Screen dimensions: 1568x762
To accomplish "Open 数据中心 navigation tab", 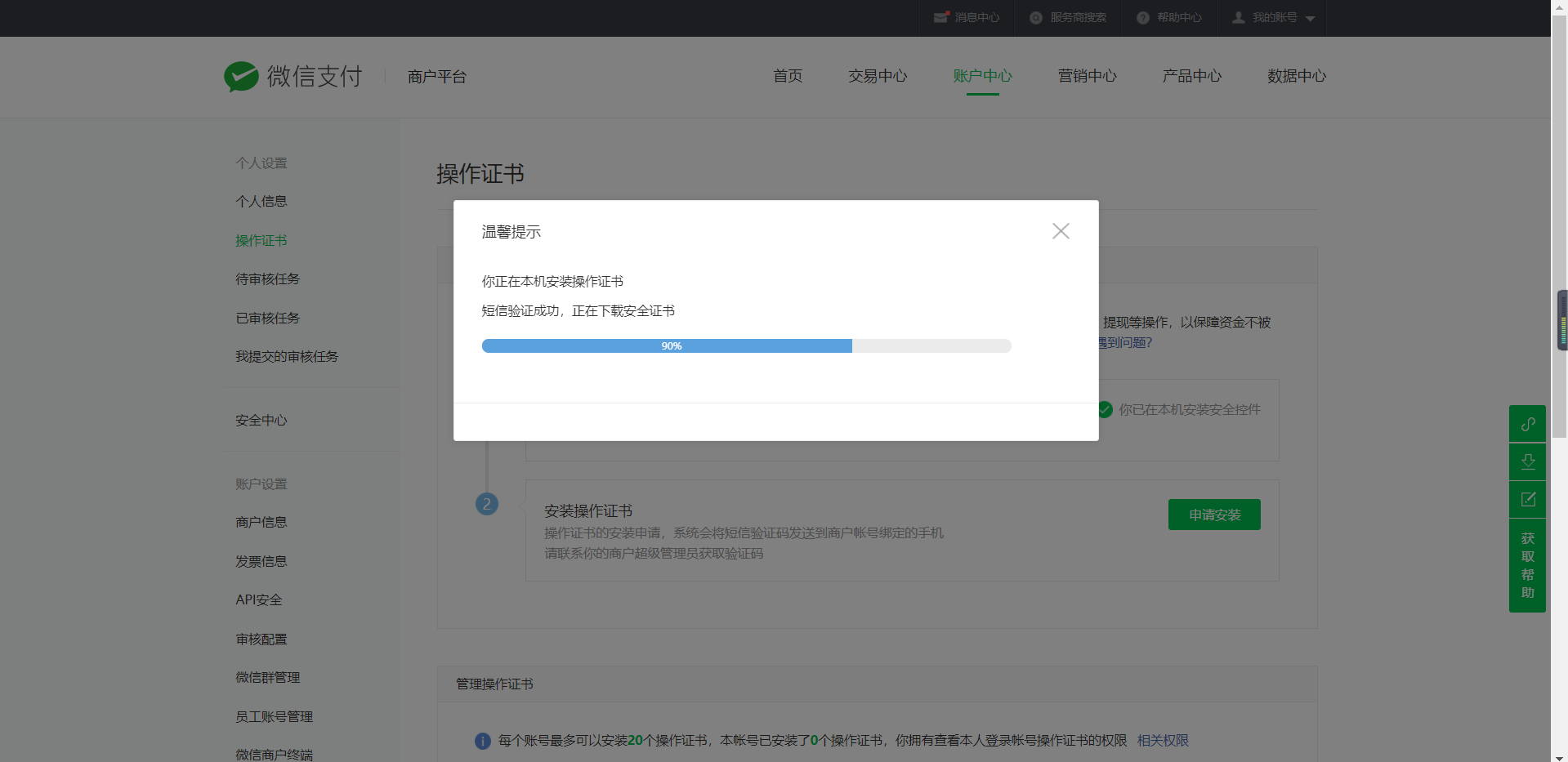I will (1297, 76).
